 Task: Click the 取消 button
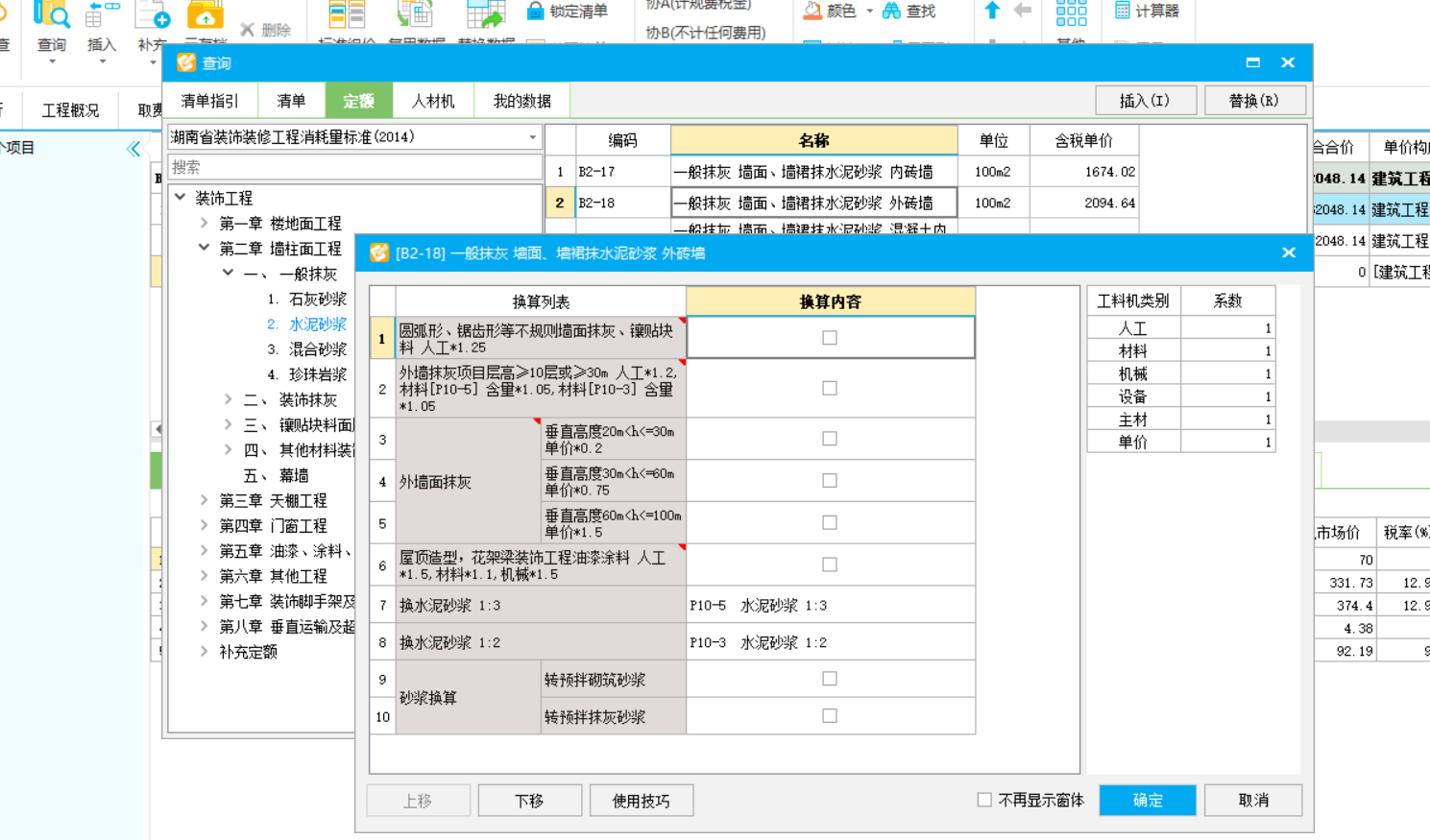(x=1253, y=800)
